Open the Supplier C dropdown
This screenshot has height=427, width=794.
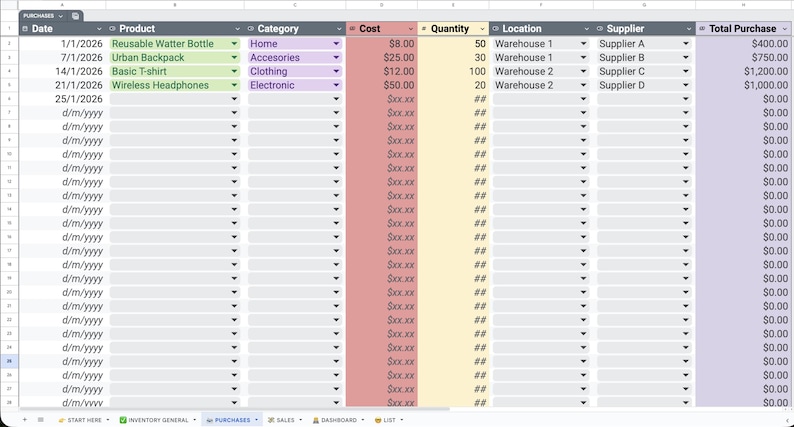tap(686, 71)
